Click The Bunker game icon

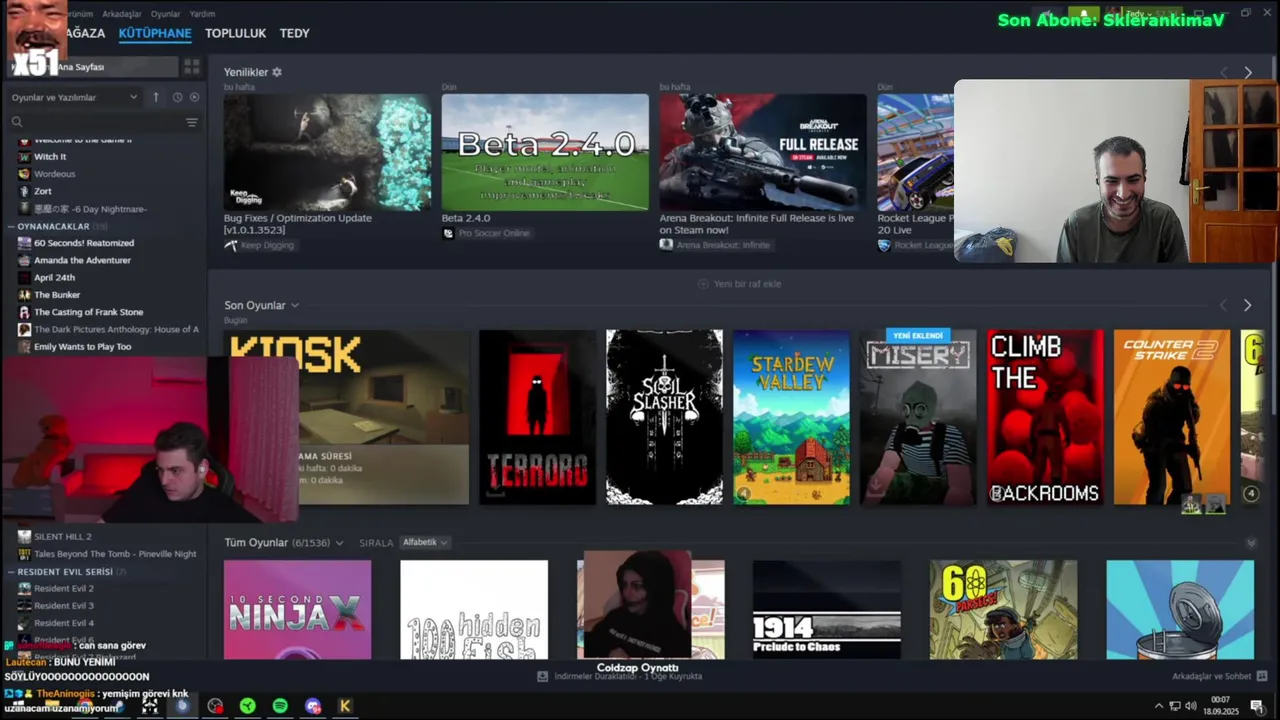pos(24,295)
